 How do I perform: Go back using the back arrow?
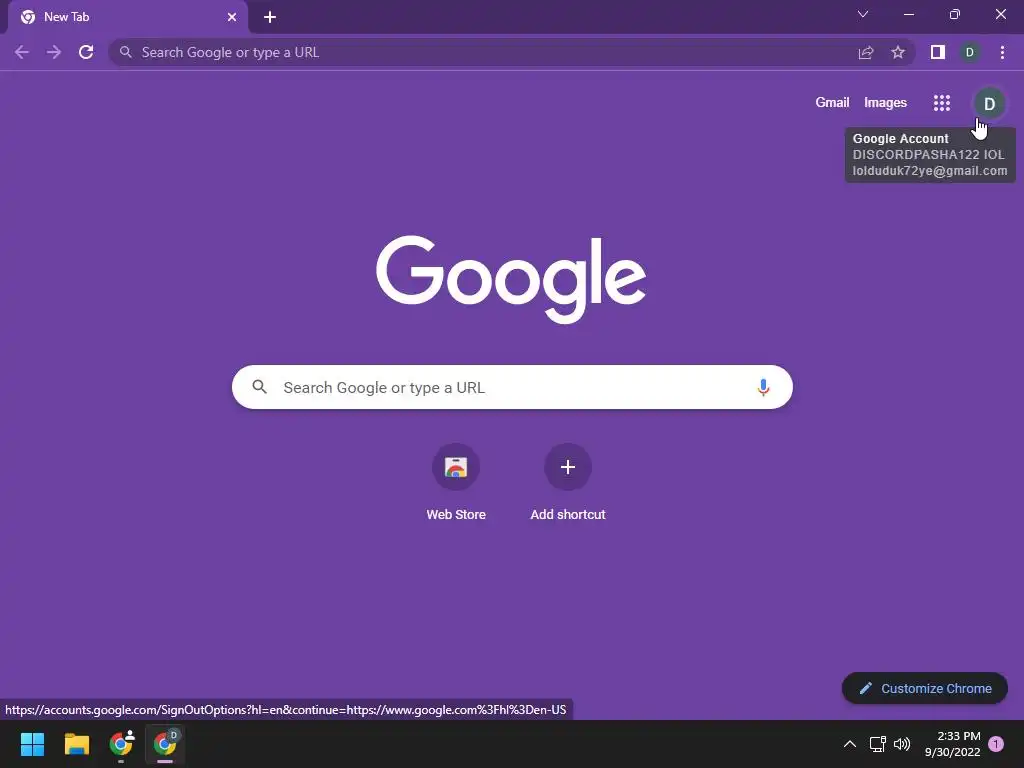(22, 52)
